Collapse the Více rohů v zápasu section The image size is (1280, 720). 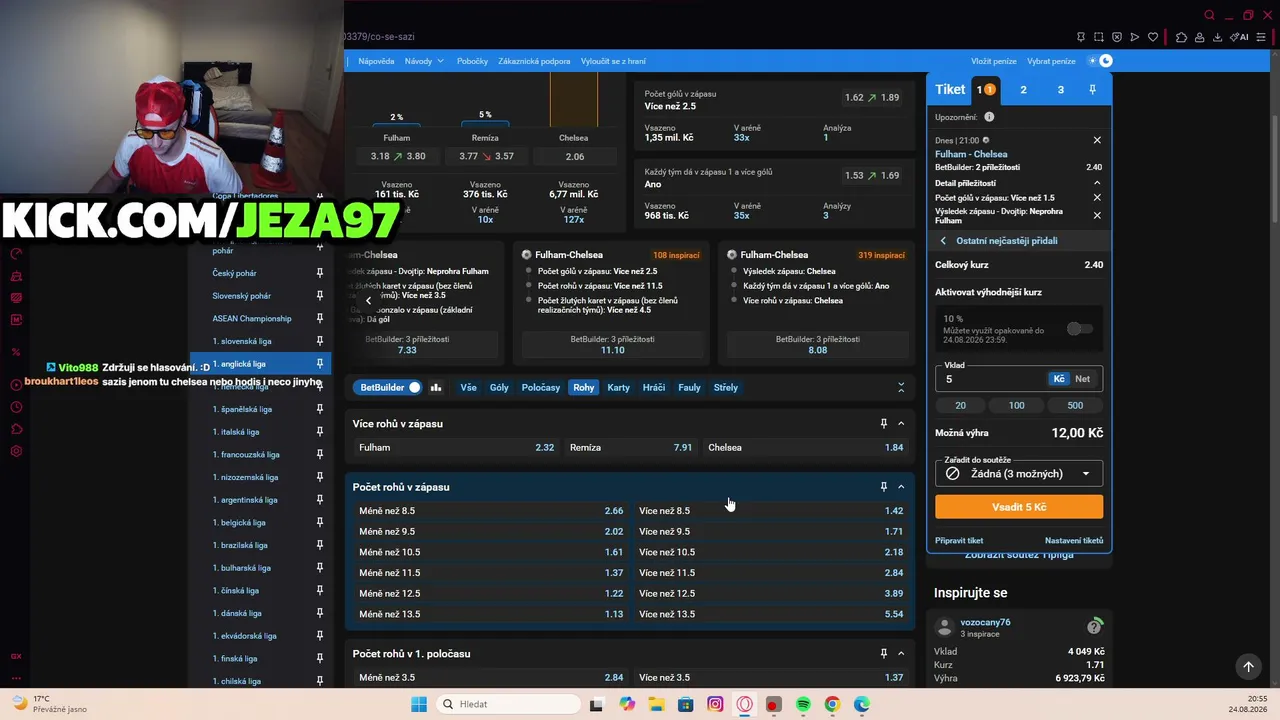(901, 424)
